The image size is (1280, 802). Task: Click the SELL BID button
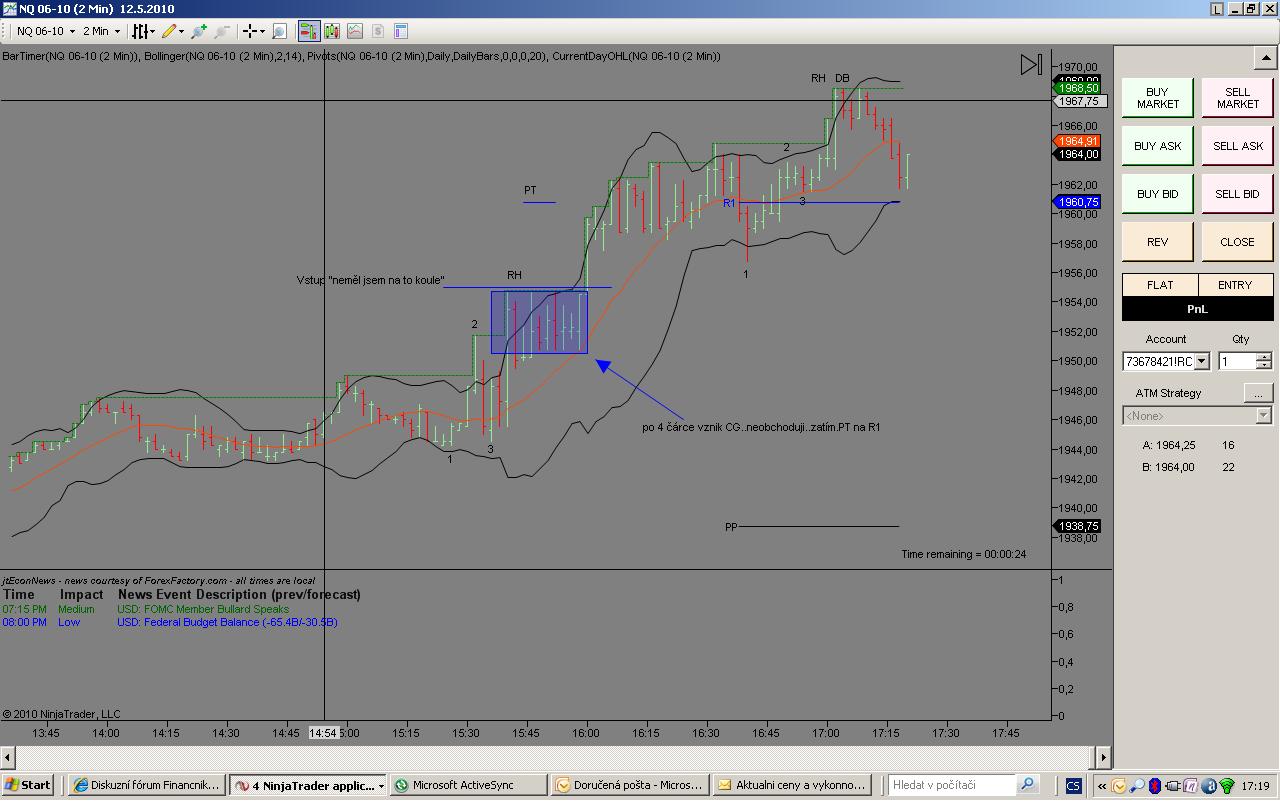[1237, 194]
